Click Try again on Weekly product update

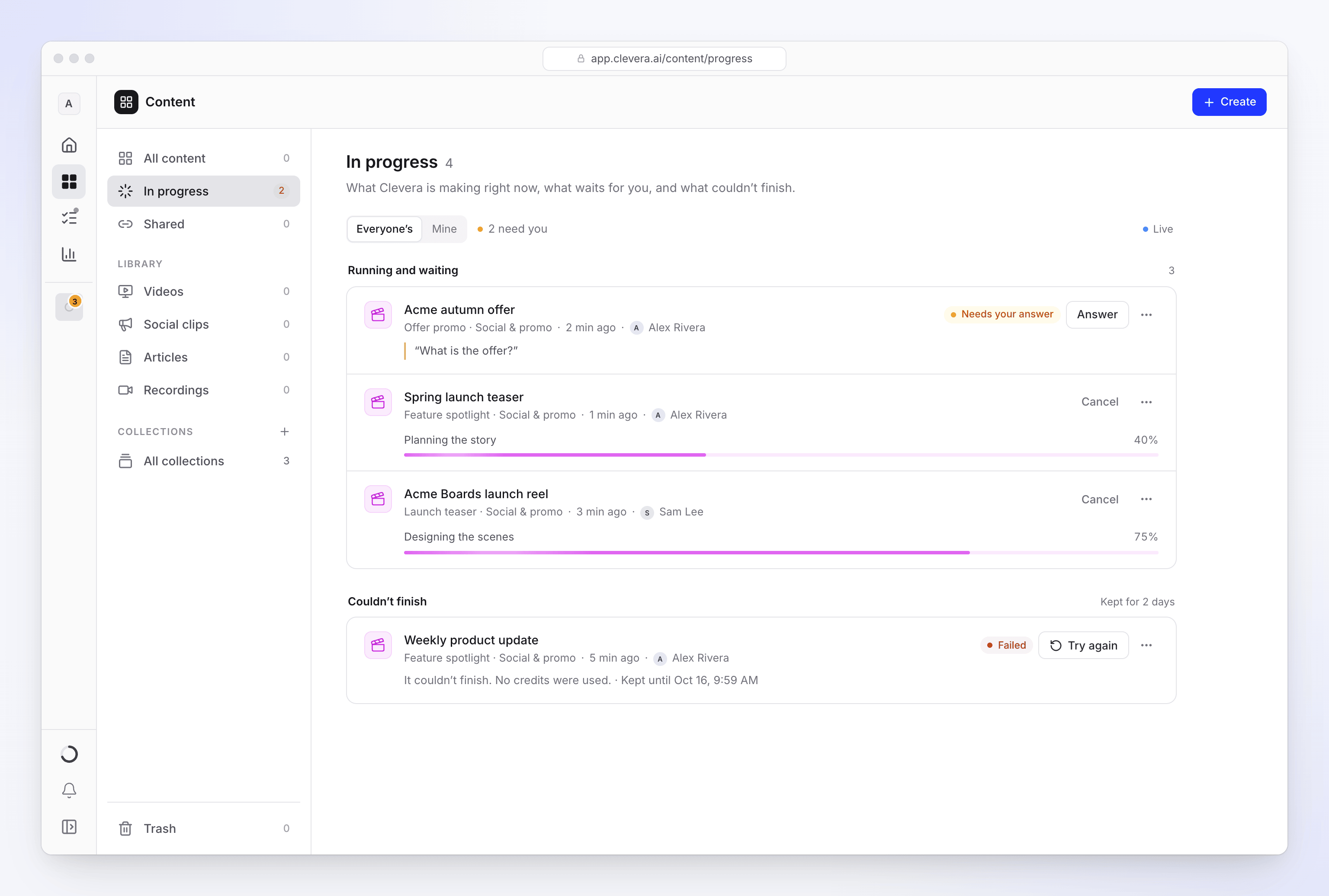pyautogui.click(x=1083, y=645)
